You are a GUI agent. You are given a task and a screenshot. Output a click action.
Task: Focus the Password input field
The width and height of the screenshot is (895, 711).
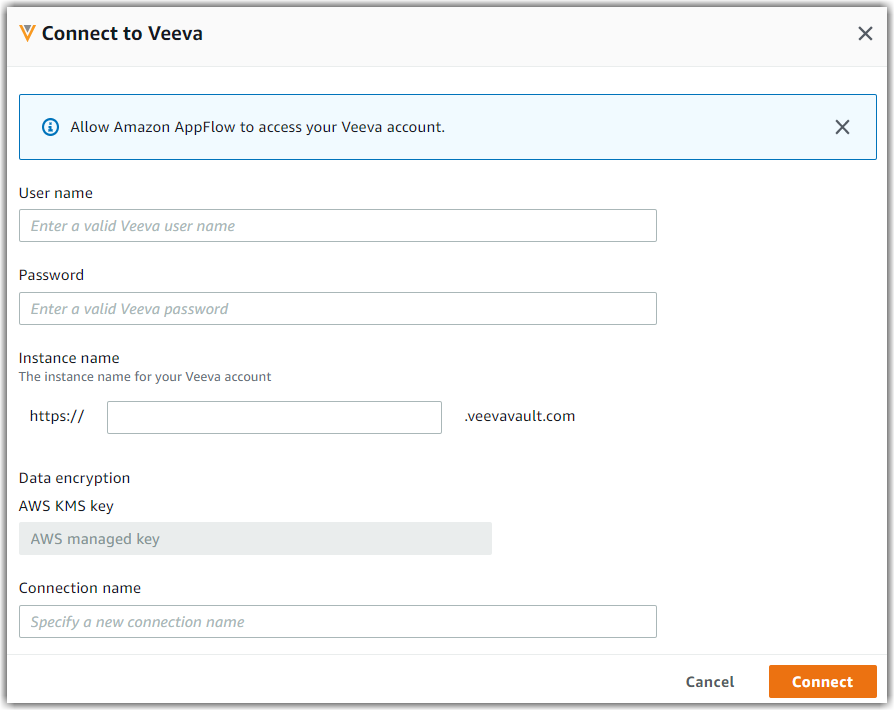pos(337,309)
